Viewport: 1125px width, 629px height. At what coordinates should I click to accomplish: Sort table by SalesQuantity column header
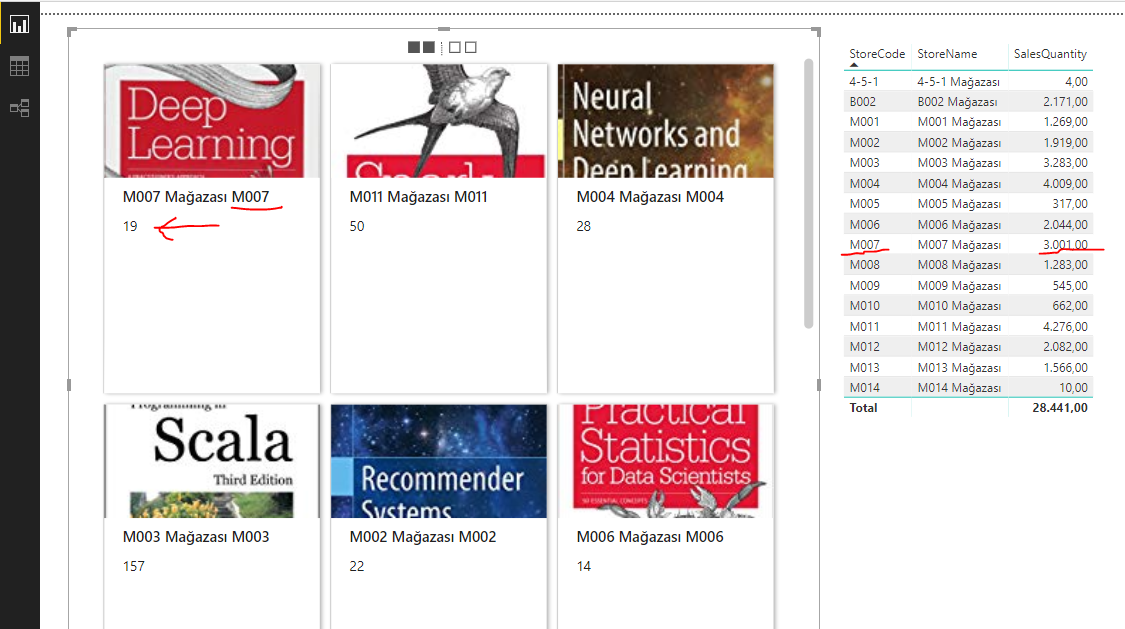click(1050, 54)
